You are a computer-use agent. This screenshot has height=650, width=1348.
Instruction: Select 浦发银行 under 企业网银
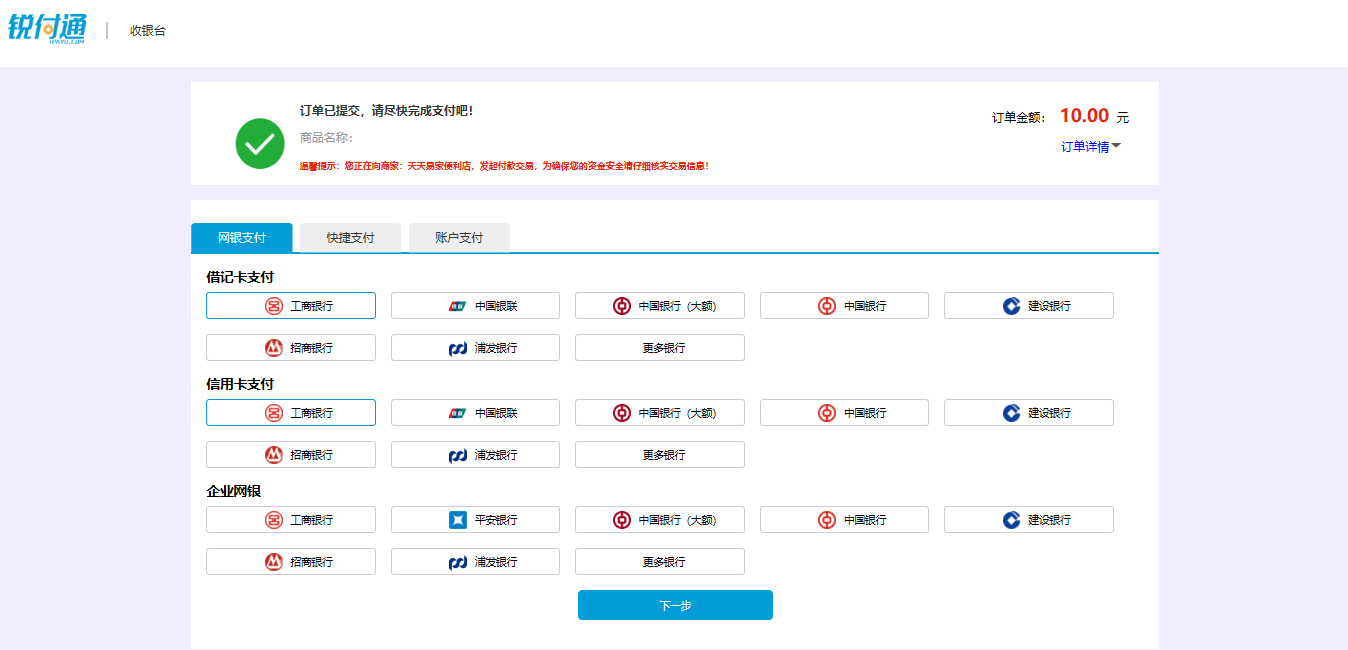(x=475, y=562)
